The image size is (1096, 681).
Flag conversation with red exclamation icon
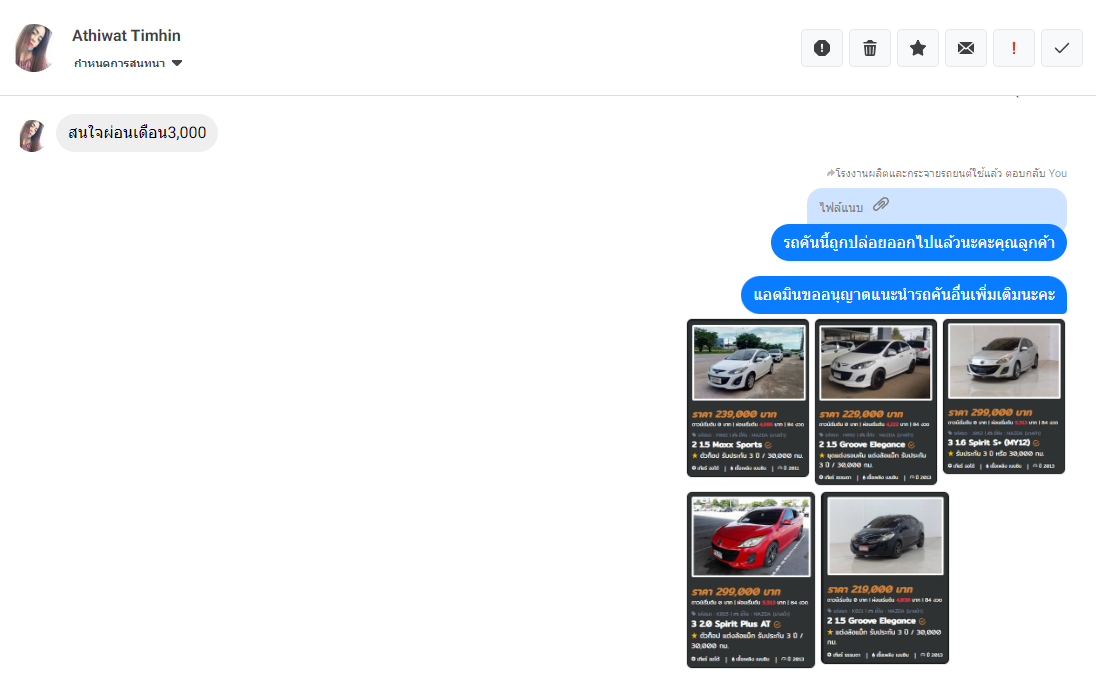point(1014,48)
